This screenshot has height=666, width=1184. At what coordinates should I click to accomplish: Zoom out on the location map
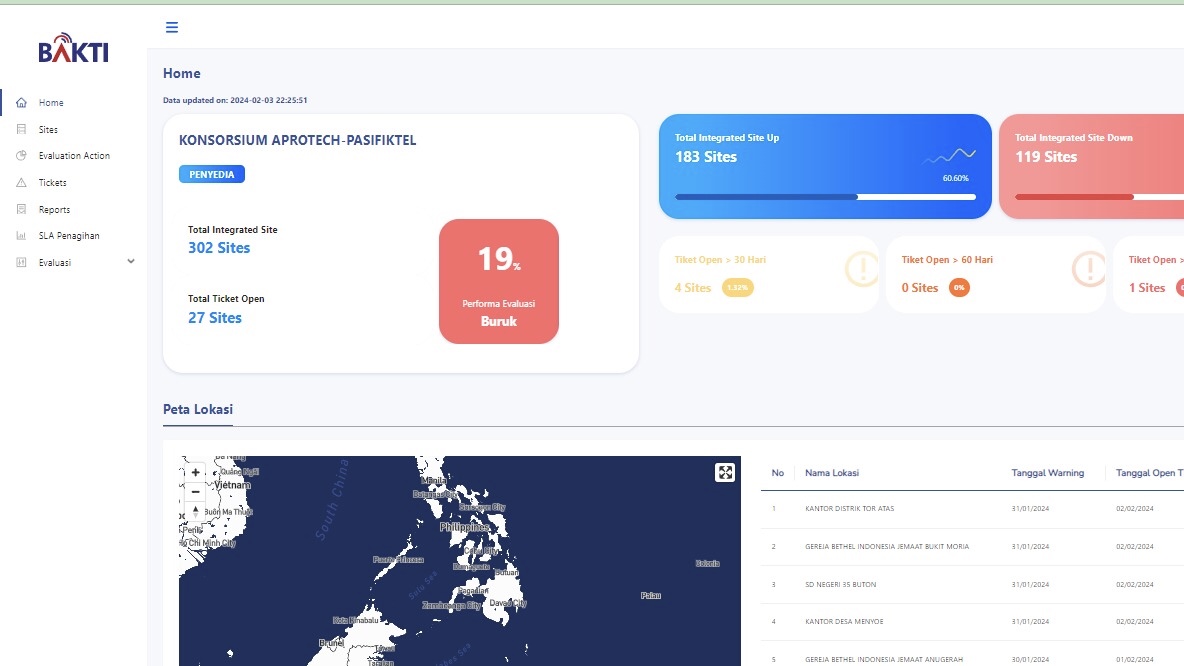pyautogui.click(x=196, y=492)
